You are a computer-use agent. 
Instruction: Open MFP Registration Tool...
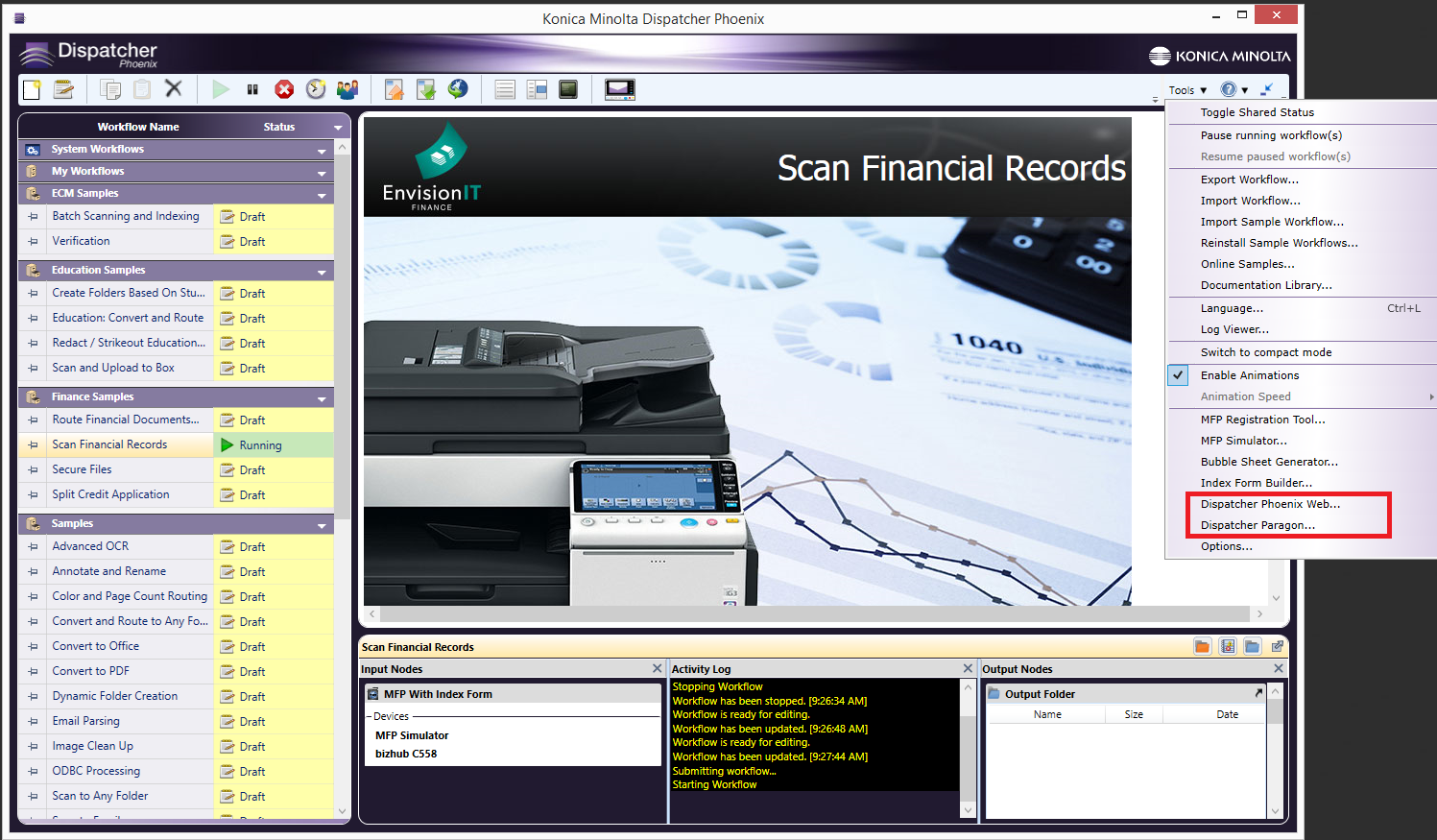(x=1262, y=420)
